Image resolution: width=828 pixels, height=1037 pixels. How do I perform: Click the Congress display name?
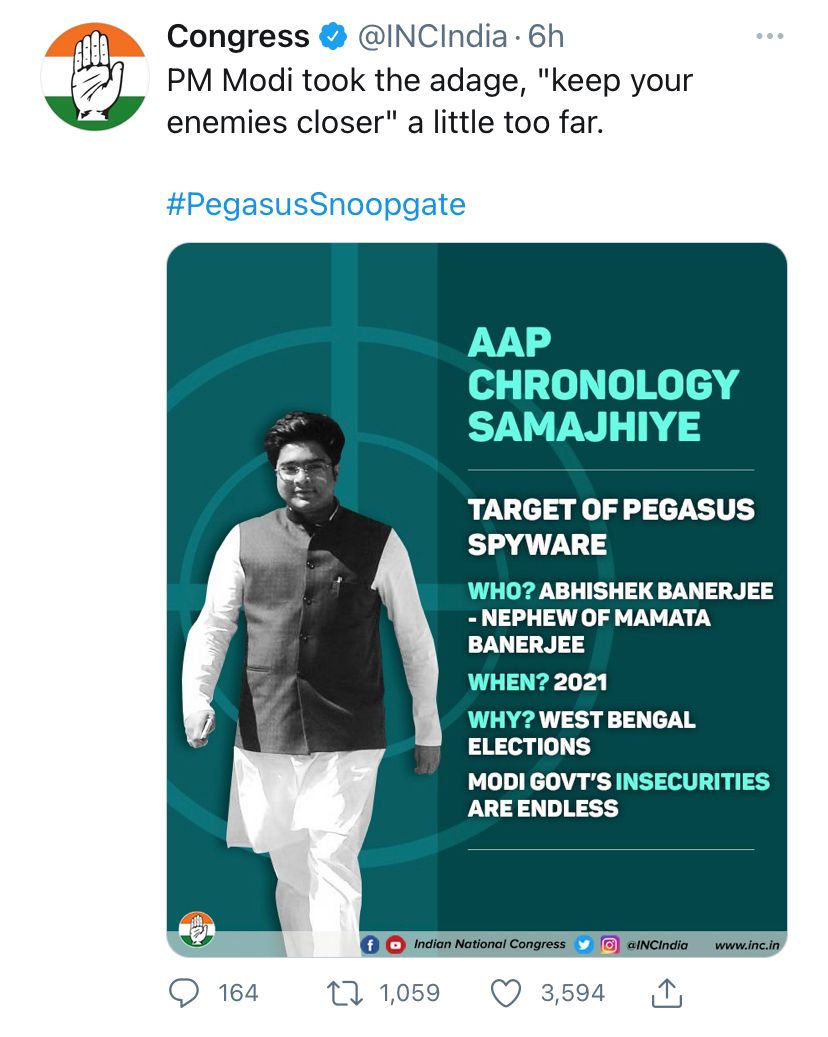tap(238, 36)
